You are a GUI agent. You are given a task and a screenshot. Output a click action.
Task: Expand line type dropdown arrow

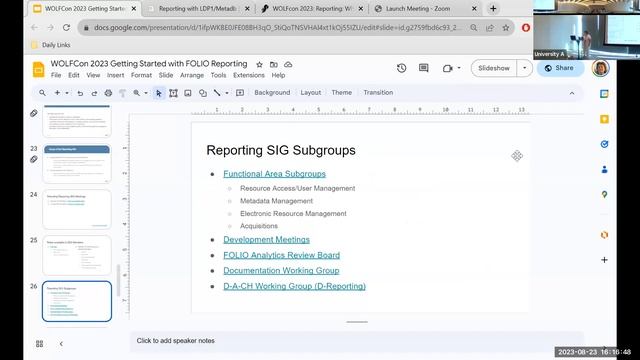click(x=227, y=93)
